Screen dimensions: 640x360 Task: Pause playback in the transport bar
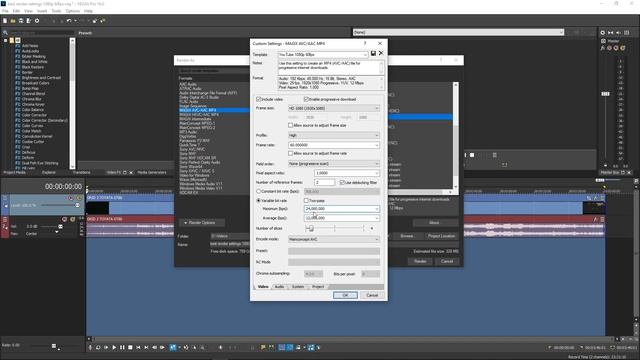(x=122, y=347)
